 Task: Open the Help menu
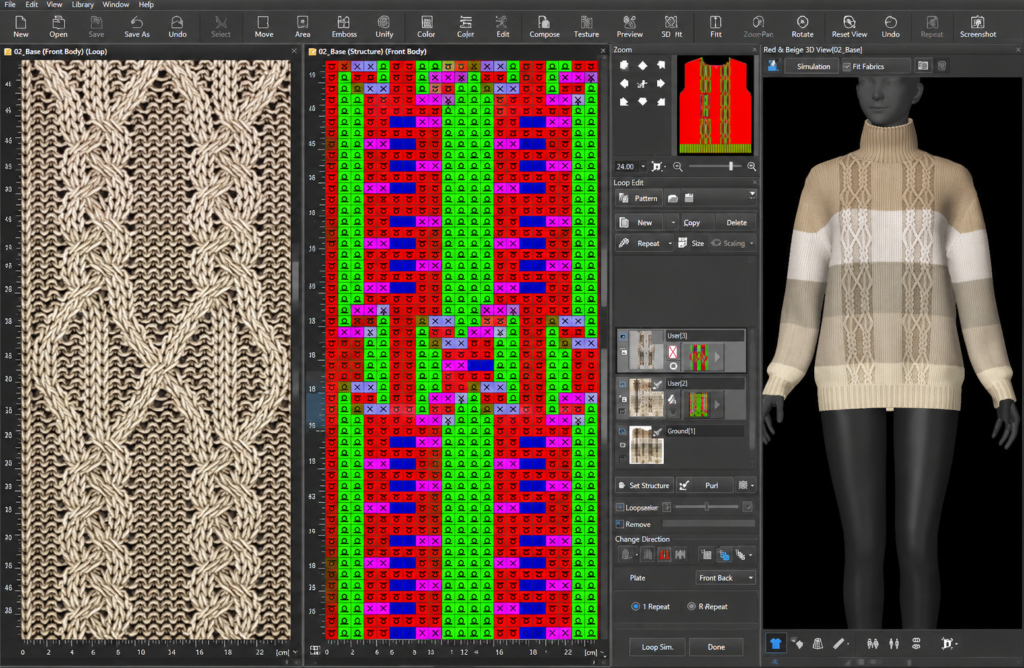pyautogui.click(x=146, y=5)
